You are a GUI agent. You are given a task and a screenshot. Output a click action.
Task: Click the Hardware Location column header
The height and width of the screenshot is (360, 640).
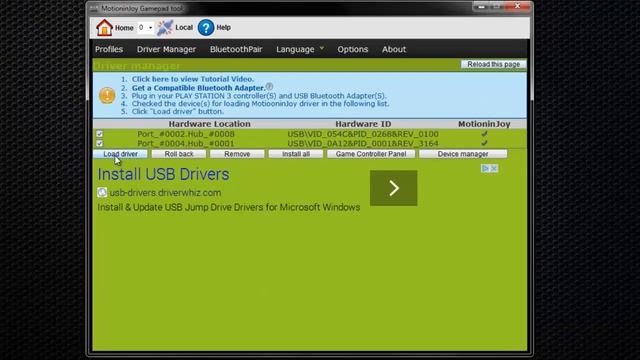point(209,124)
